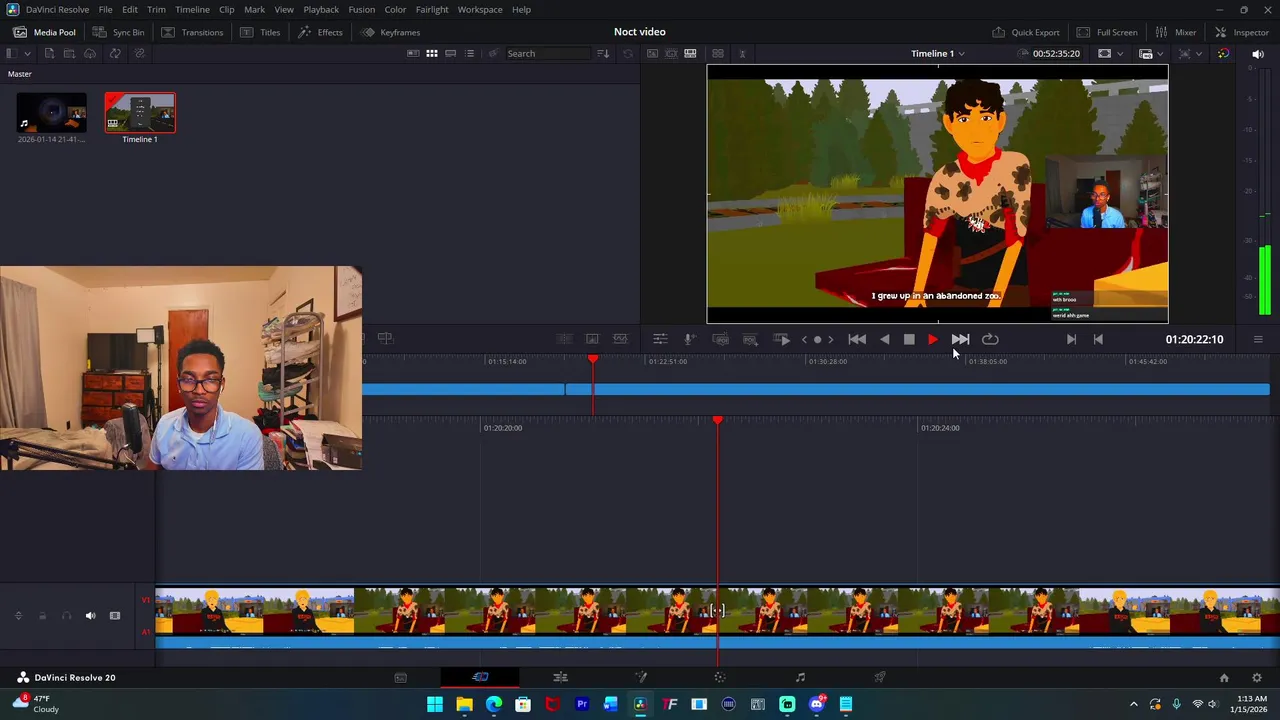Open the Playback menu

click(x=321, y=9)
